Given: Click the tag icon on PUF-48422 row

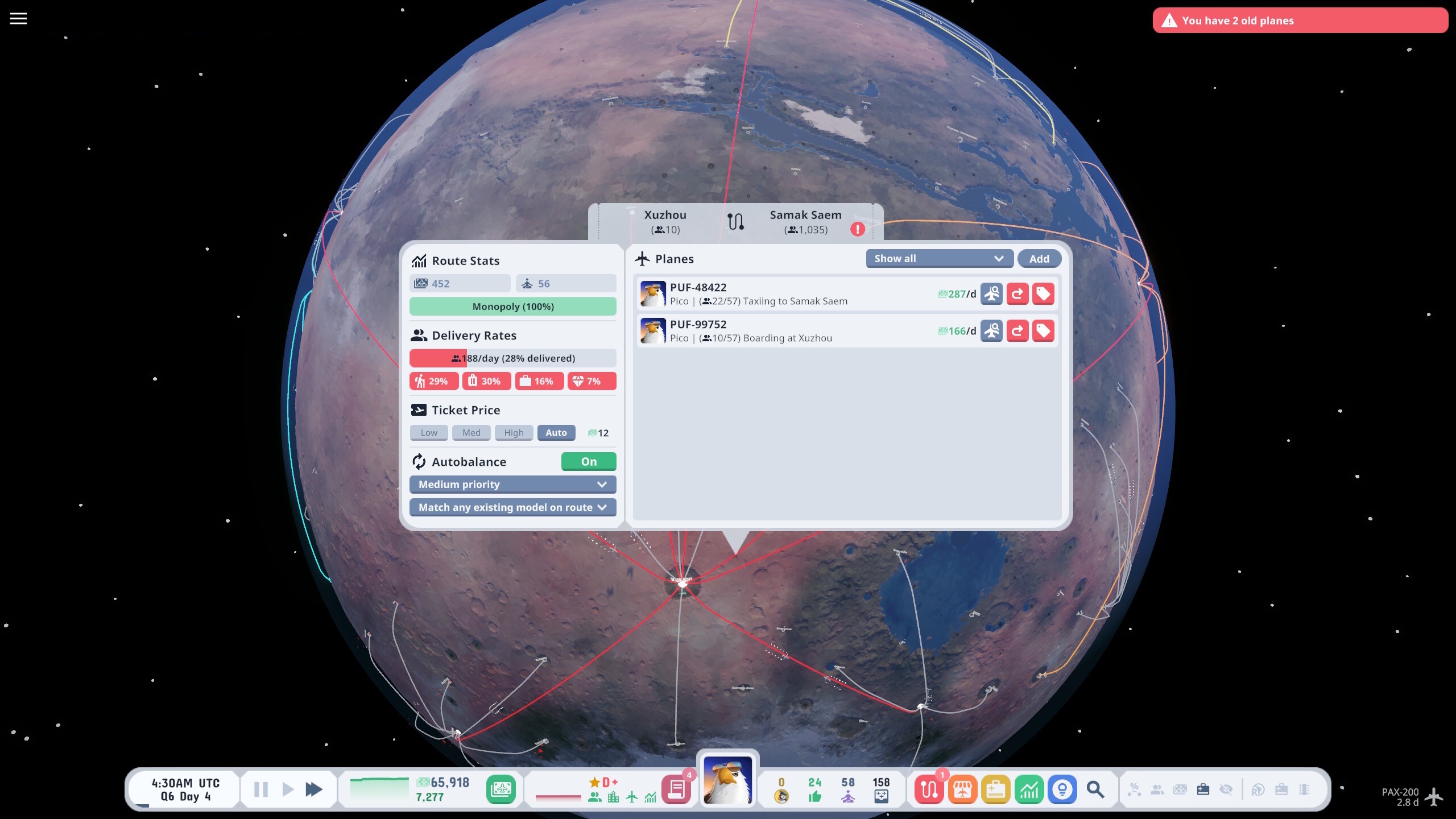Looking at the screenshot, I should [x=1044, y=294].
